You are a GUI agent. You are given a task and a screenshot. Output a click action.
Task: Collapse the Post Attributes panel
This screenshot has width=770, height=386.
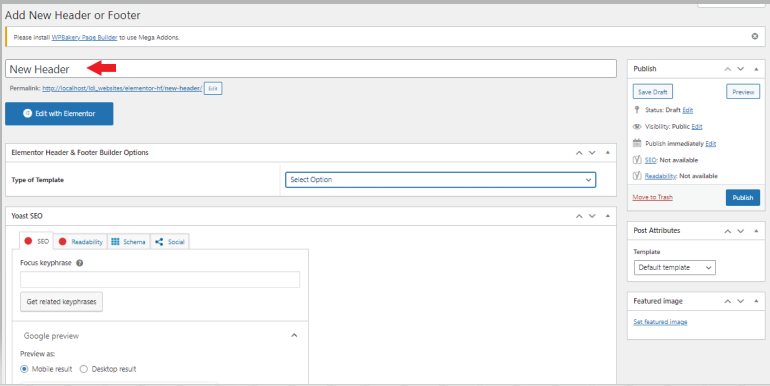pos(756,231)
